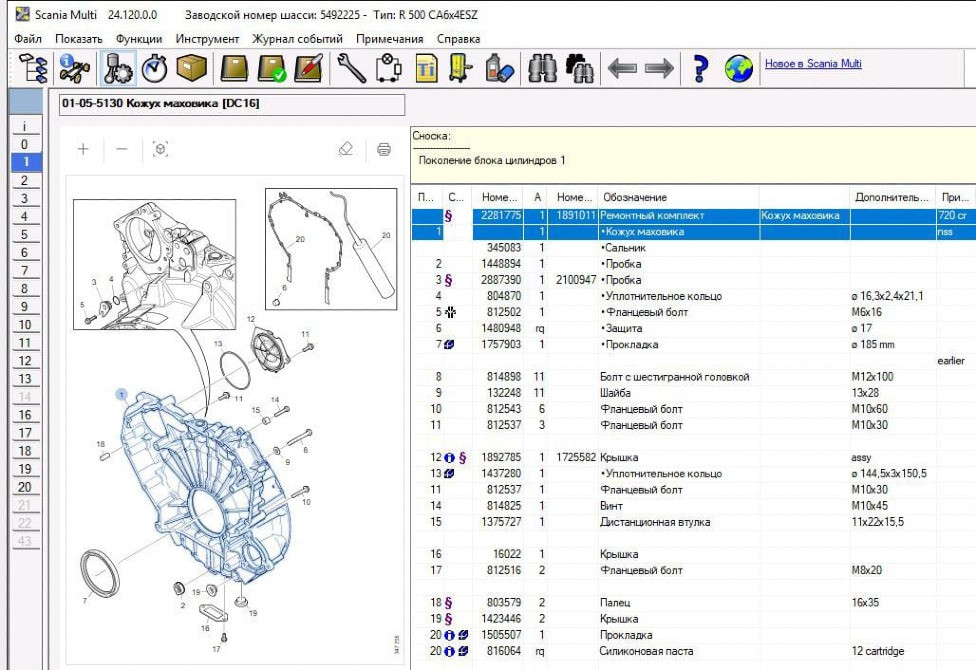Select the 'i' info tab in sidebar
The width and height of the screenshot is (976, 670).
24,127
